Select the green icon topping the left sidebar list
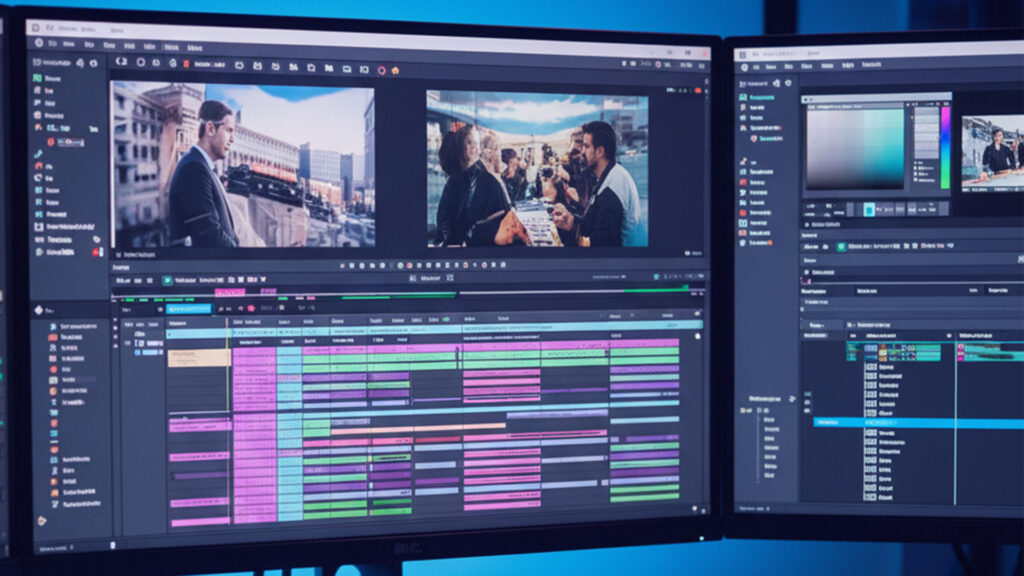1024x576 pixels. (38, 76)
